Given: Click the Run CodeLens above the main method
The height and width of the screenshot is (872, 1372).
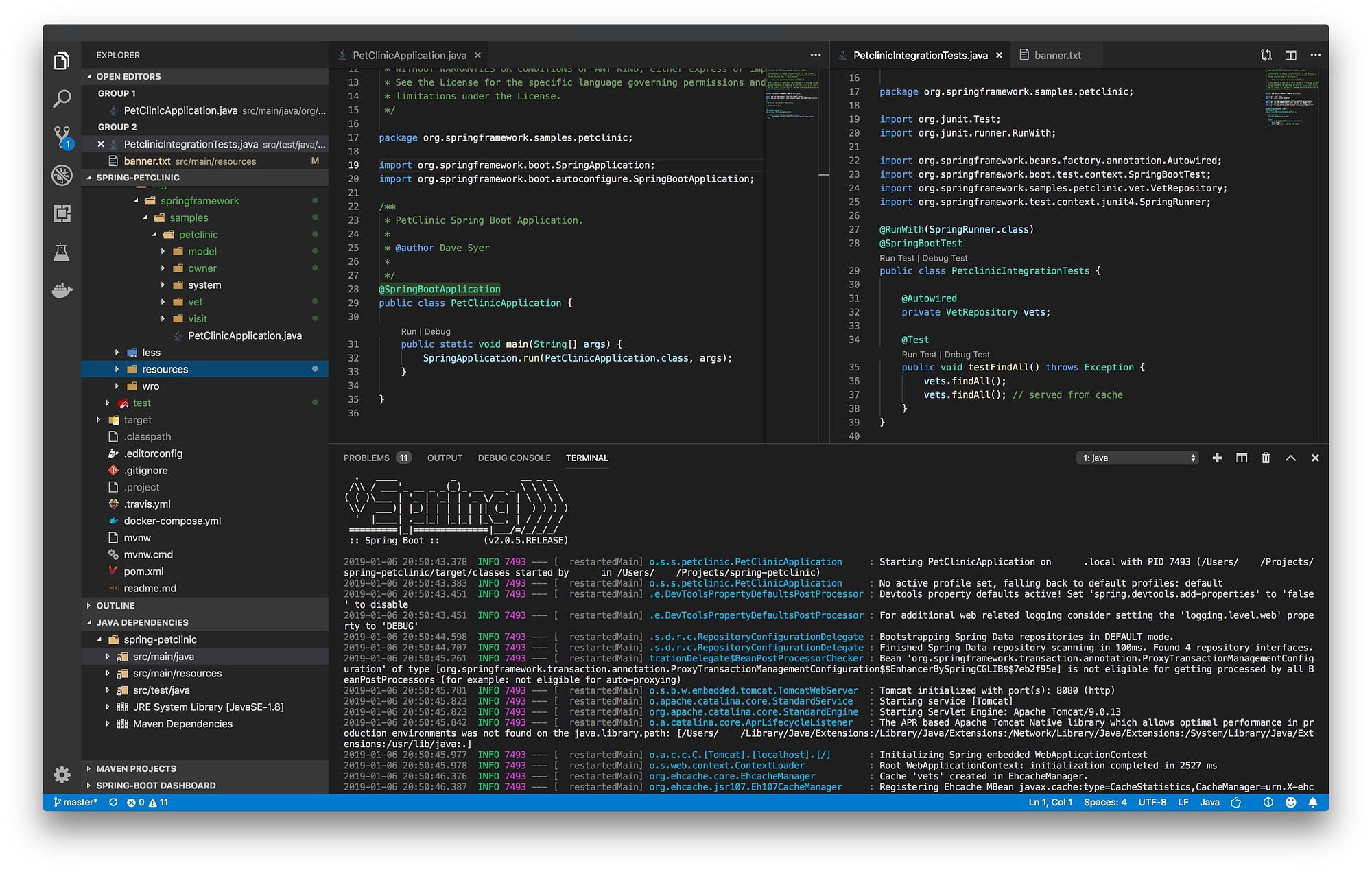Looking at the screenshot, I should [407, 331].
